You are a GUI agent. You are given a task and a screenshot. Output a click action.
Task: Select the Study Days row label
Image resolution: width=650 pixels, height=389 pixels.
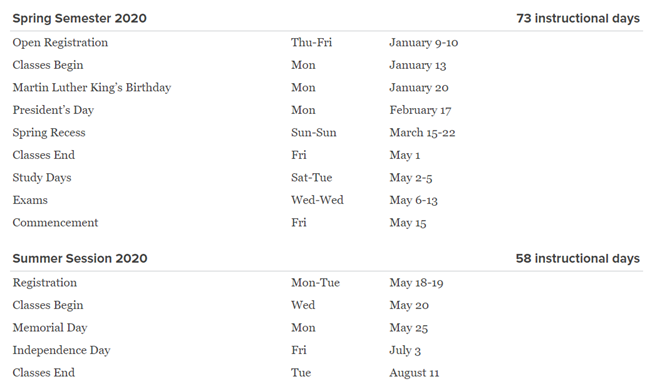click(x=42, y=177)
